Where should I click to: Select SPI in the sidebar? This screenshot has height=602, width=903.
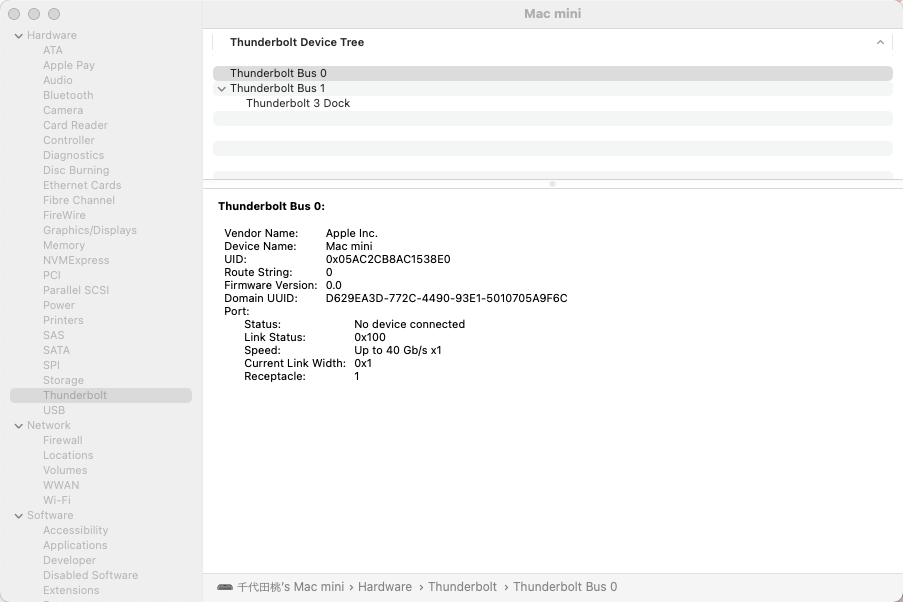[x=51, y=365]
